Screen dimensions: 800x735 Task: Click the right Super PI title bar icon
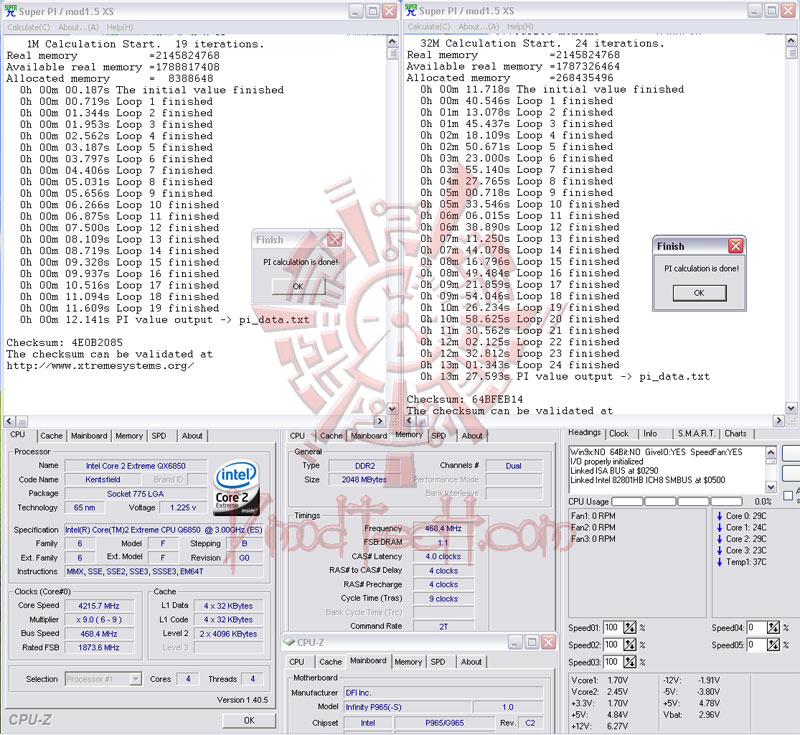pos(411,11)
